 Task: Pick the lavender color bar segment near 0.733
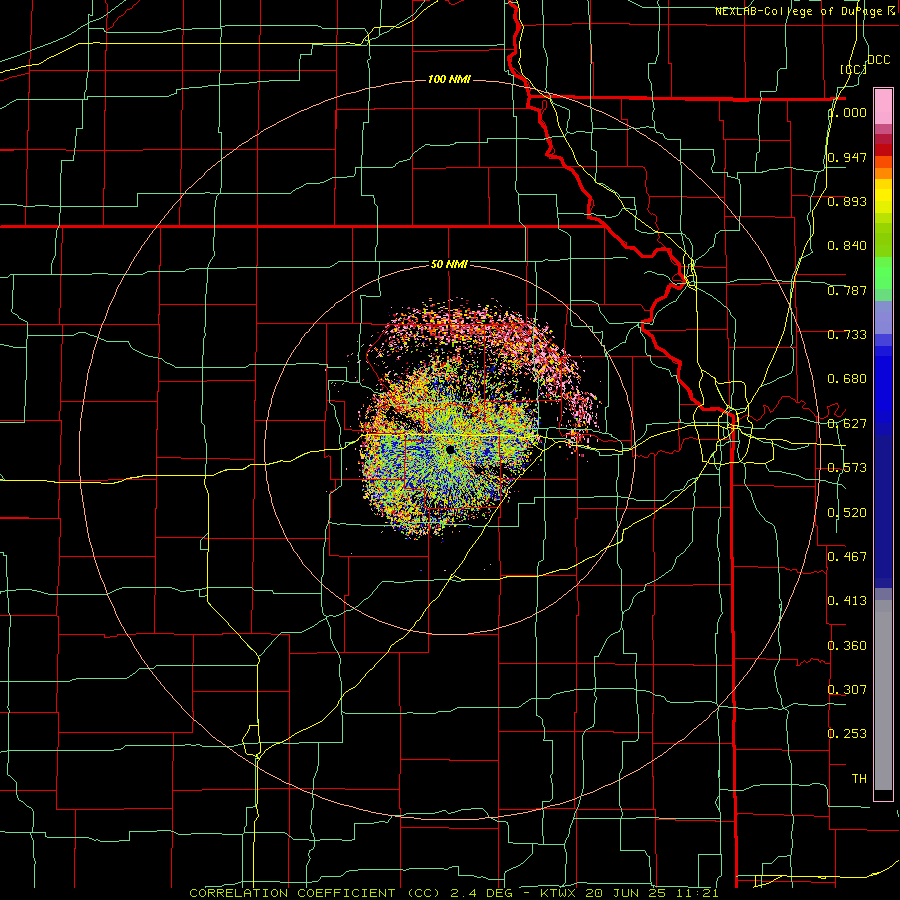click(883, 317)
